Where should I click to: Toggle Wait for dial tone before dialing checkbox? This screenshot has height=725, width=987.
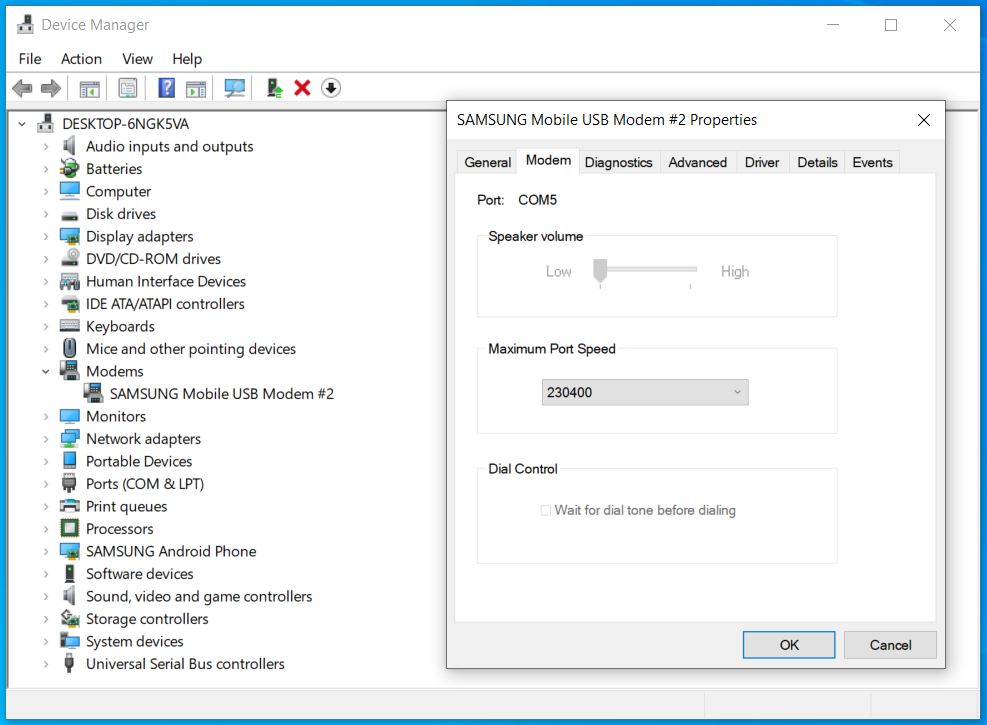(x=546, y=510)
